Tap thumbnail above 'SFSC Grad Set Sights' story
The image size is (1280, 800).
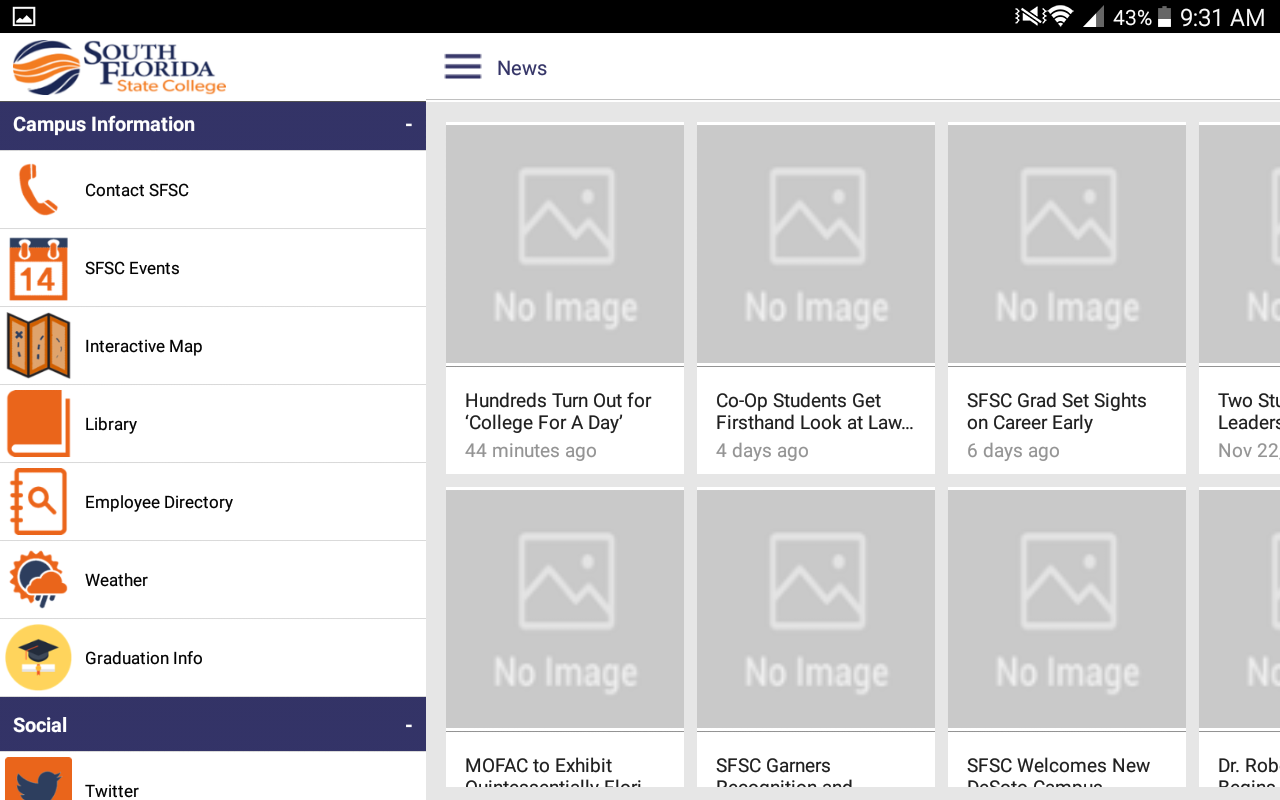(x=1067, y=243)
